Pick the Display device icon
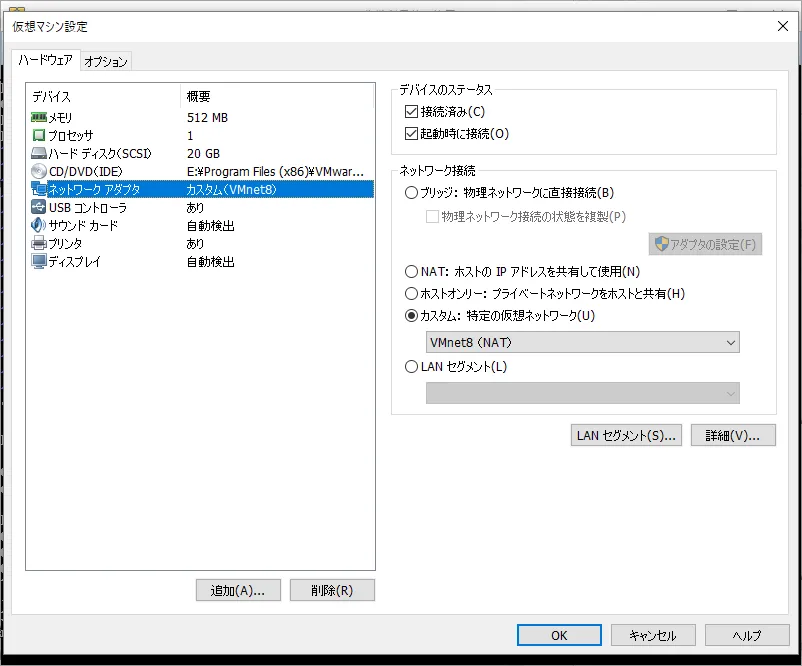The width and height of the screenshot is (802, 666). 39,262
